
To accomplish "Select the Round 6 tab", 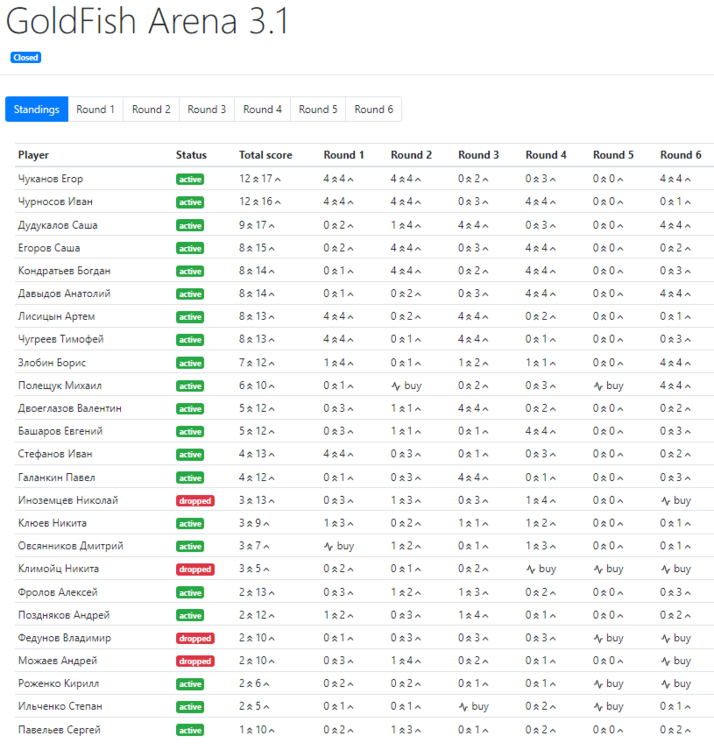I will click(x=373, y=109).
